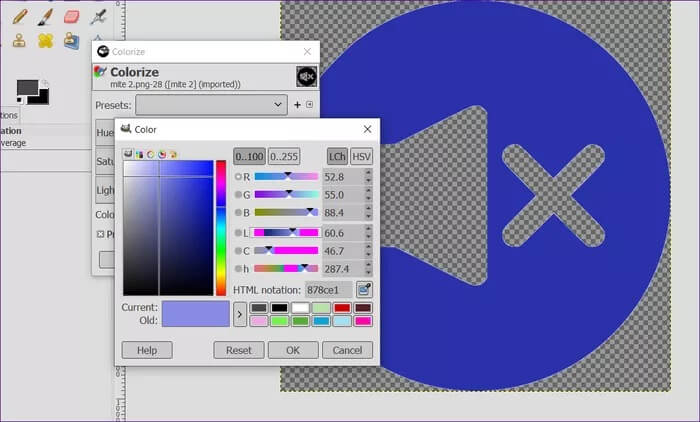The width and height of the screenshot is (700, 422).
Task: Pick the white history color swatch
Action: click(300, 308)
